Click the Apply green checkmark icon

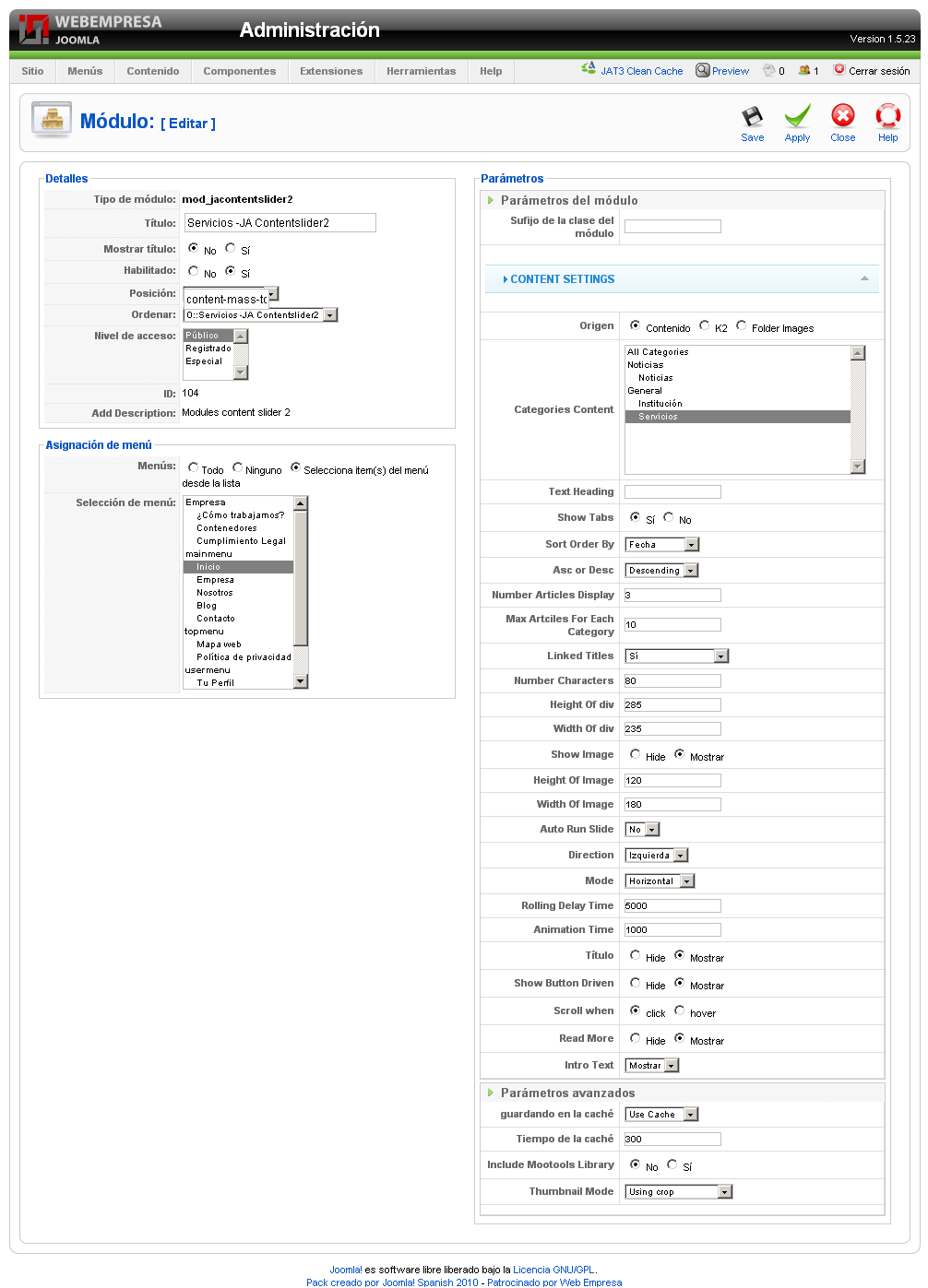[797, 116]
